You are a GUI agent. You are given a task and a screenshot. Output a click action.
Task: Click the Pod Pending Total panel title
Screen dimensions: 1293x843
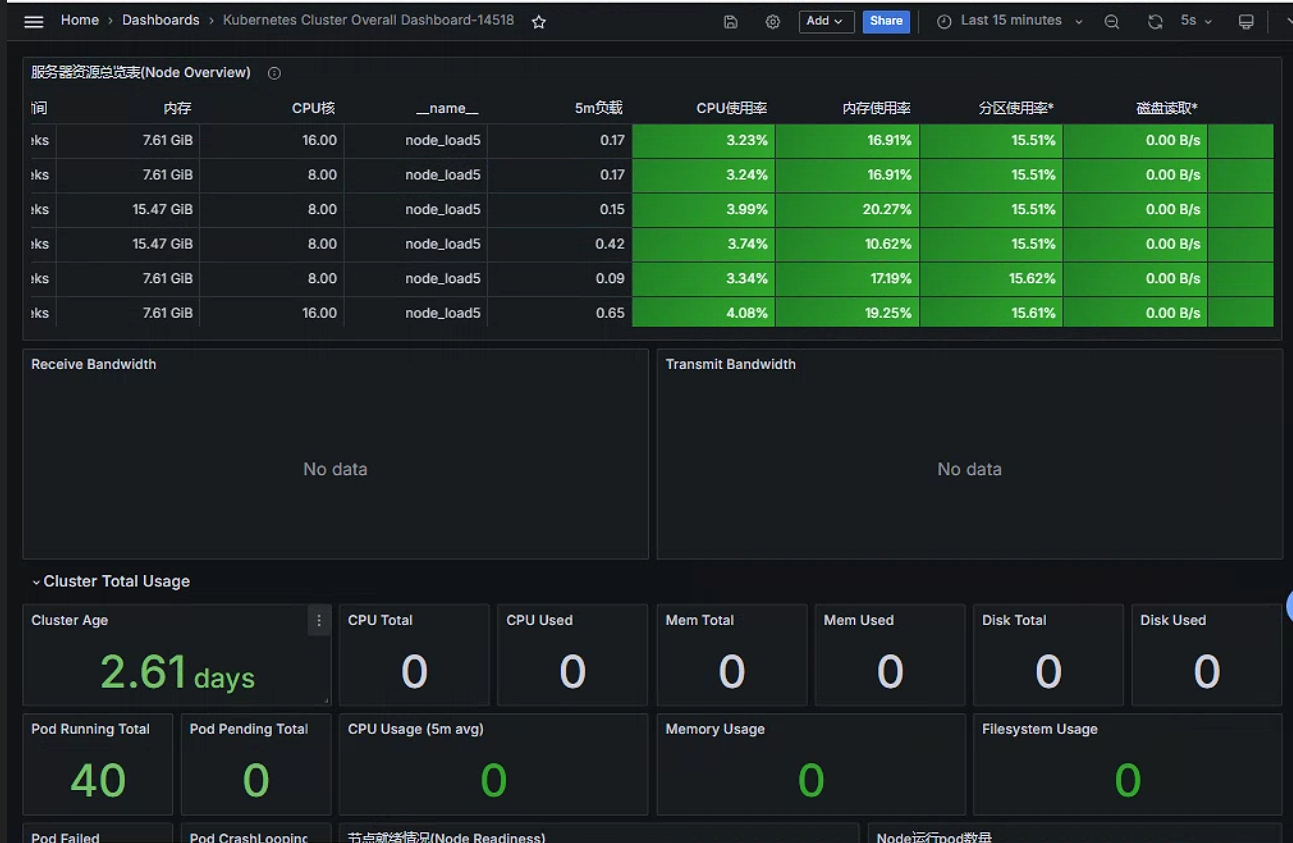249,729
